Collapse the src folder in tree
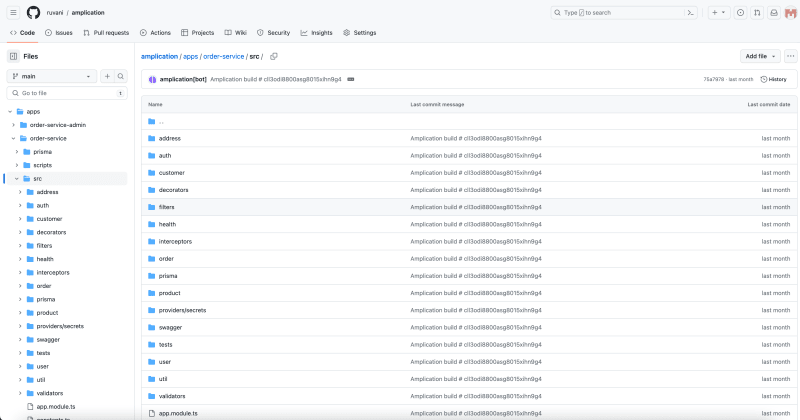 point(17,179)
